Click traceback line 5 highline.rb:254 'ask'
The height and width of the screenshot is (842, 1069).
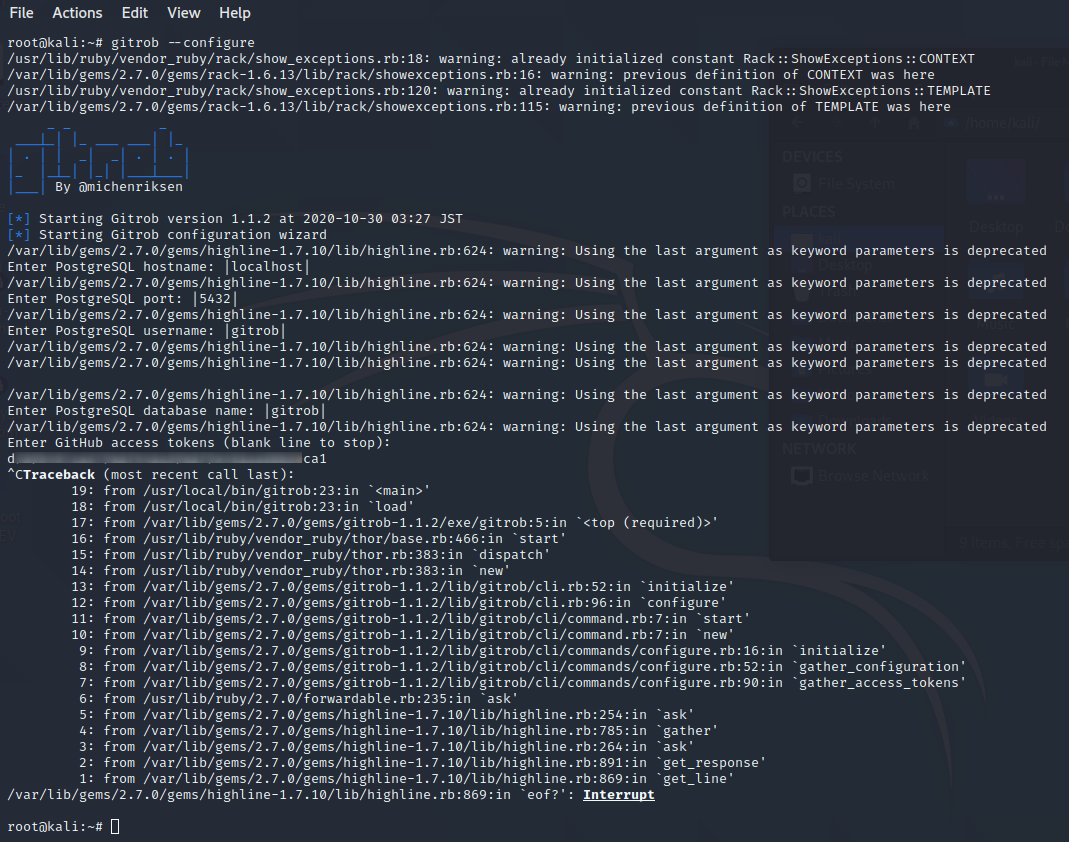pos(386,715)
